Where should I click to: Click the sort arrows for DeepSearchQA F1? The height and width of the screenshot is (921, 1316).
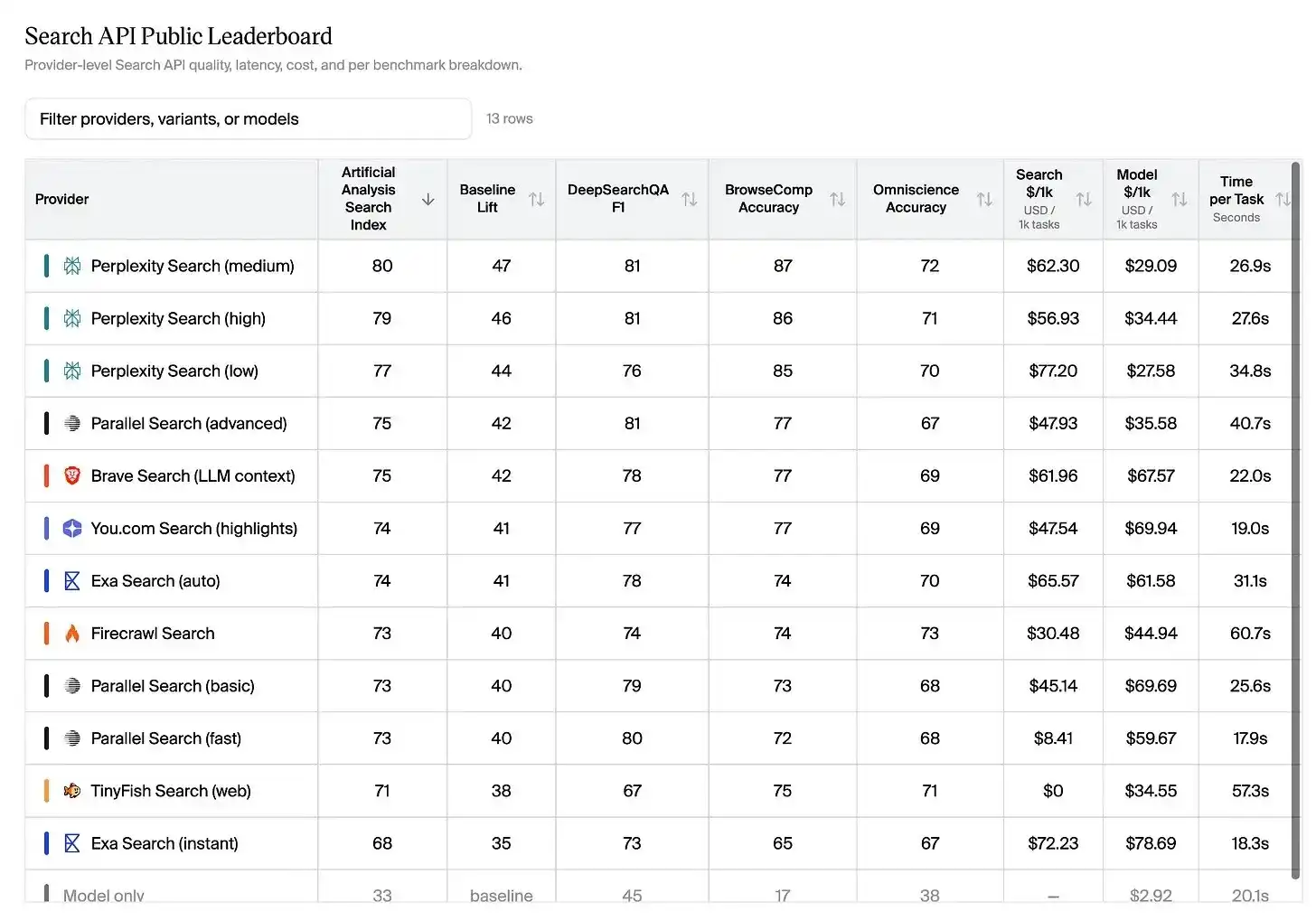(x=690, y=199)
